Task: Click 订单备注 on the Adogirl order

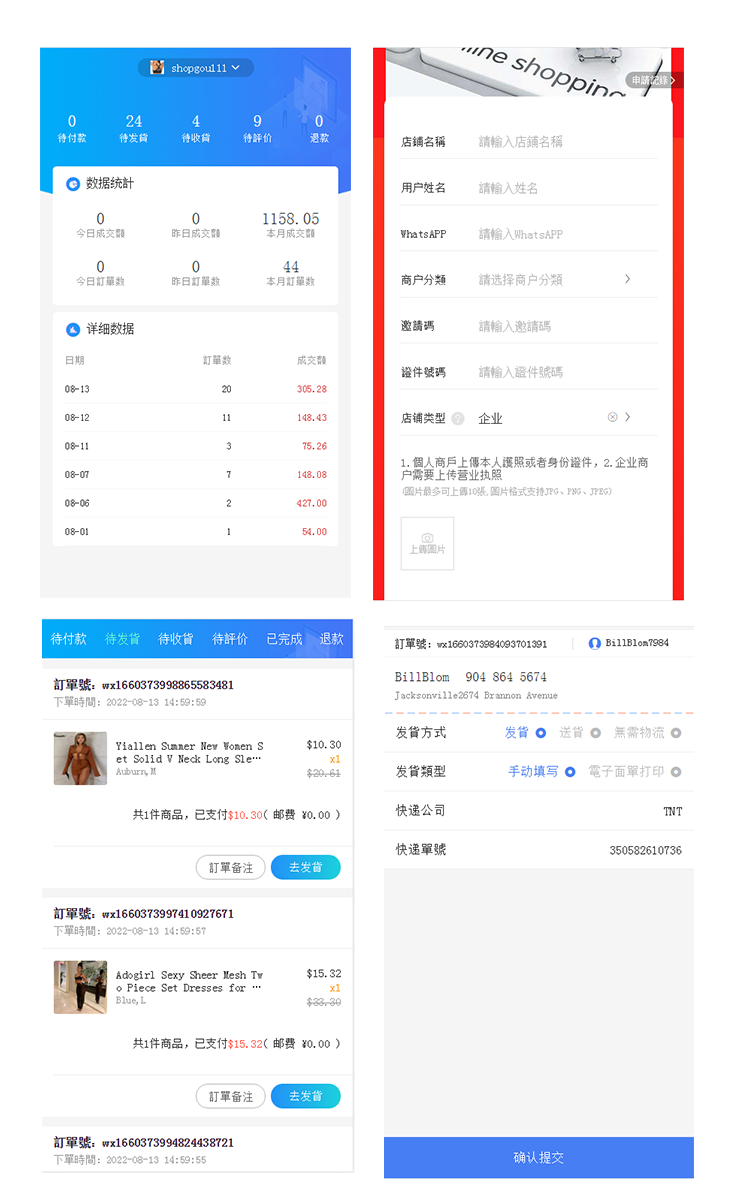Action: coord(231,1096)
